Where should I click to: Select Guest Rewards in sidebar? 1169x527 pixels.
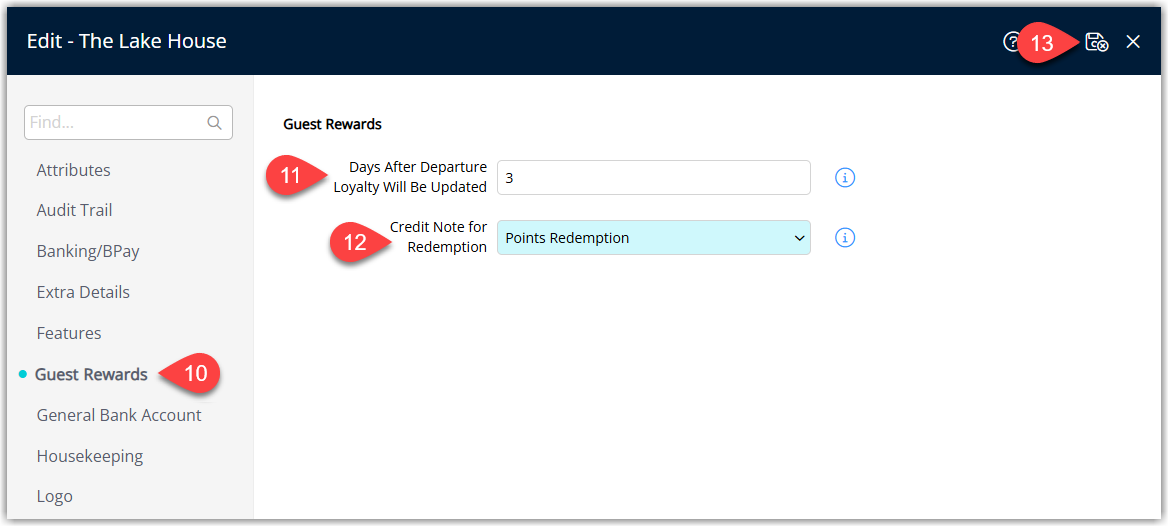click(x=91, y=374)
